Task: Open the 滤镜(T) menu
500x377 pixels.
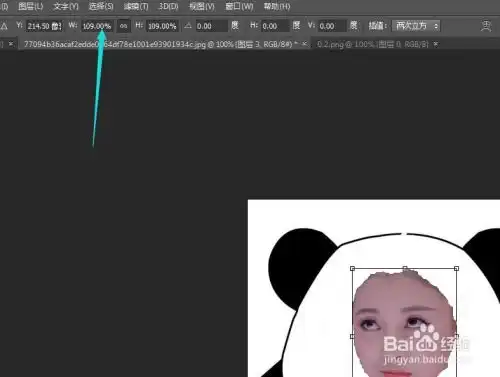Action: 136,6
